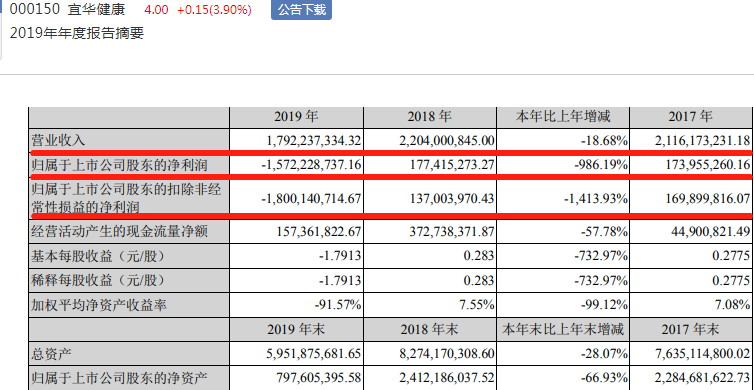Screen dimensions: 754x390
Task: Click the 2019年 column header
Action: (296, 117)
